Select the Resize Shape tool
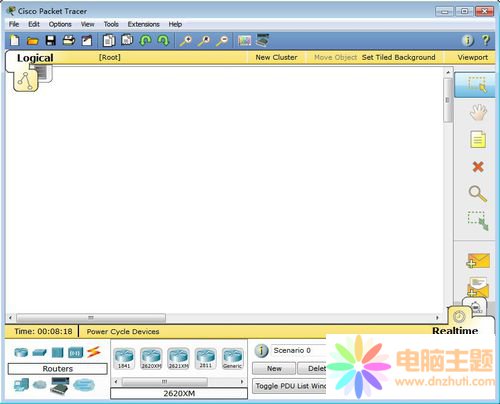The image size is (500, 404). pyautogui.click(x=478, y=220)
